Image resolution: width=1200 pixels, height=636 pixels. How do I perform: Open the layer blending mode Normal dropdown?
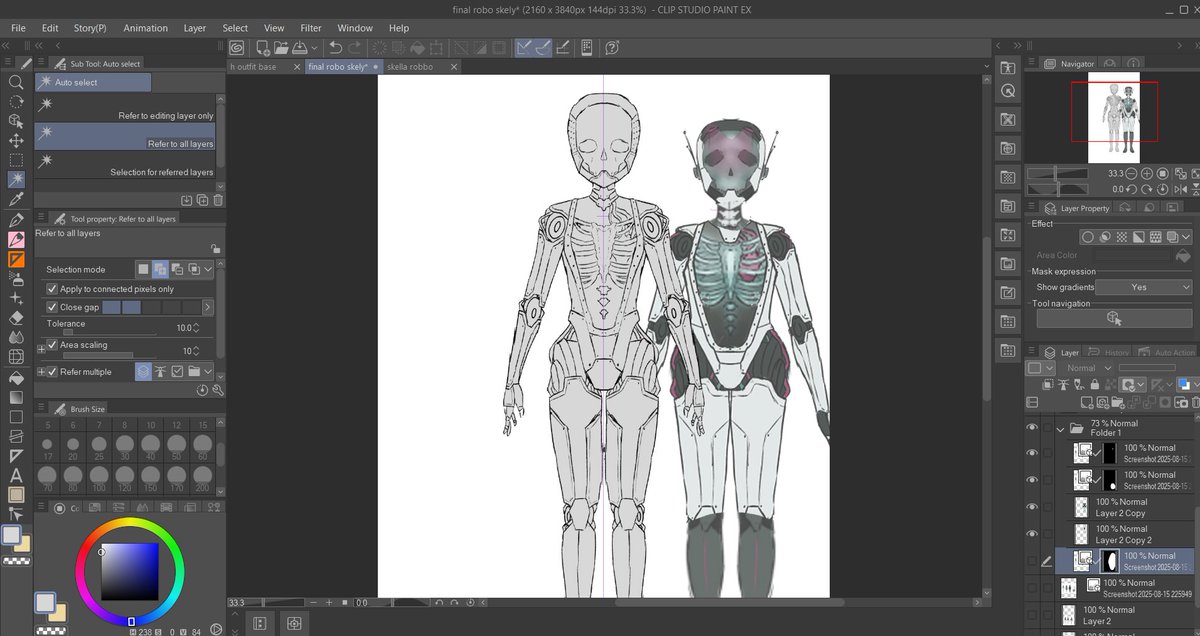pos(1087,368)
